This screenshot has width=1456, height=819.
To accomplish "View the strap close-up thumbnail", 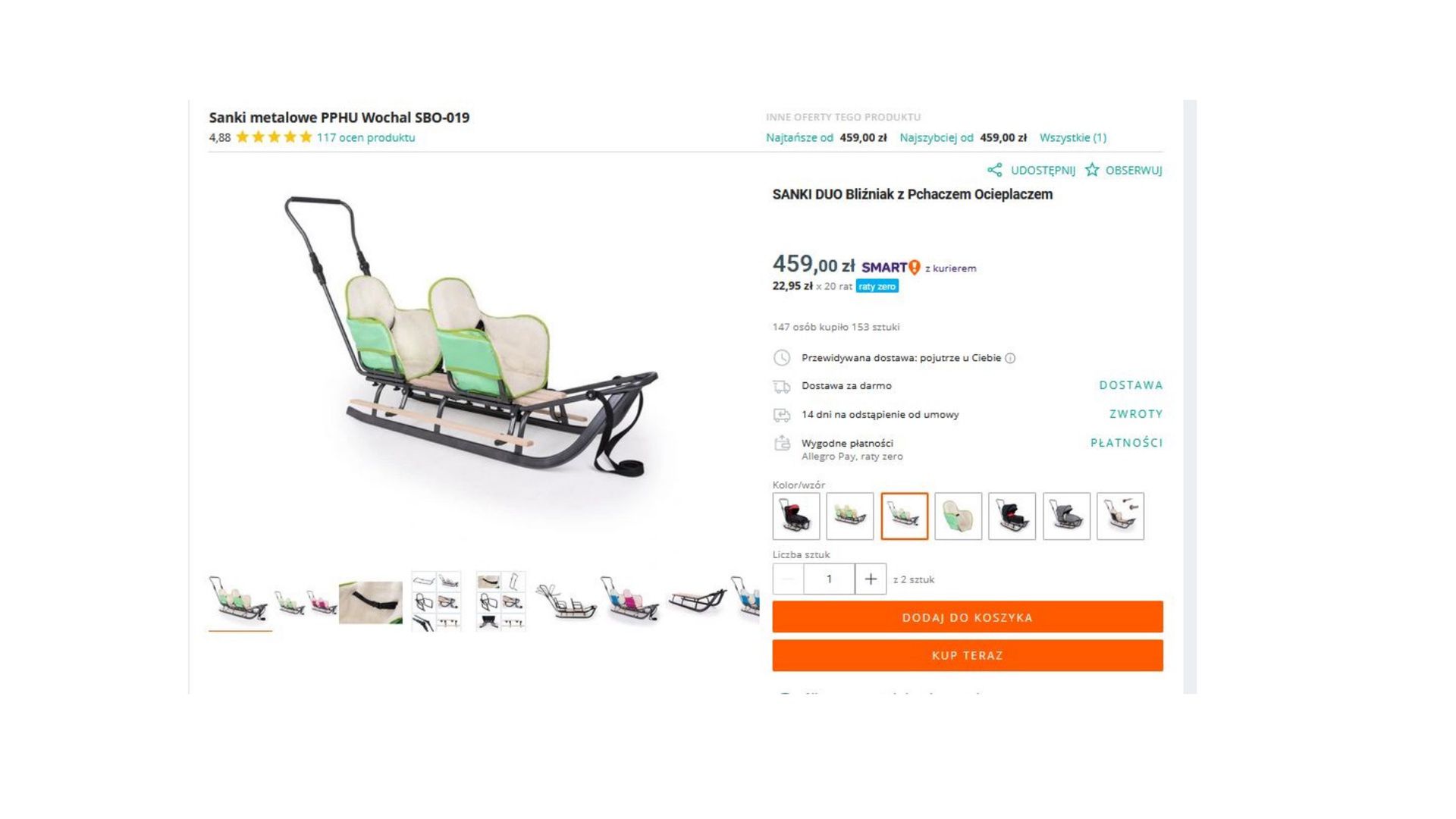I will click(x=371, y=602).
